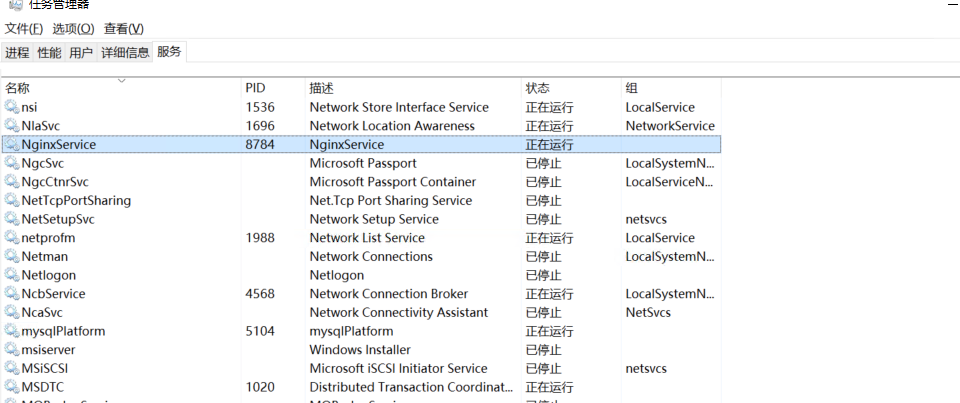
Task: Select the netprofm service name
Action: [x=48, y=238]
